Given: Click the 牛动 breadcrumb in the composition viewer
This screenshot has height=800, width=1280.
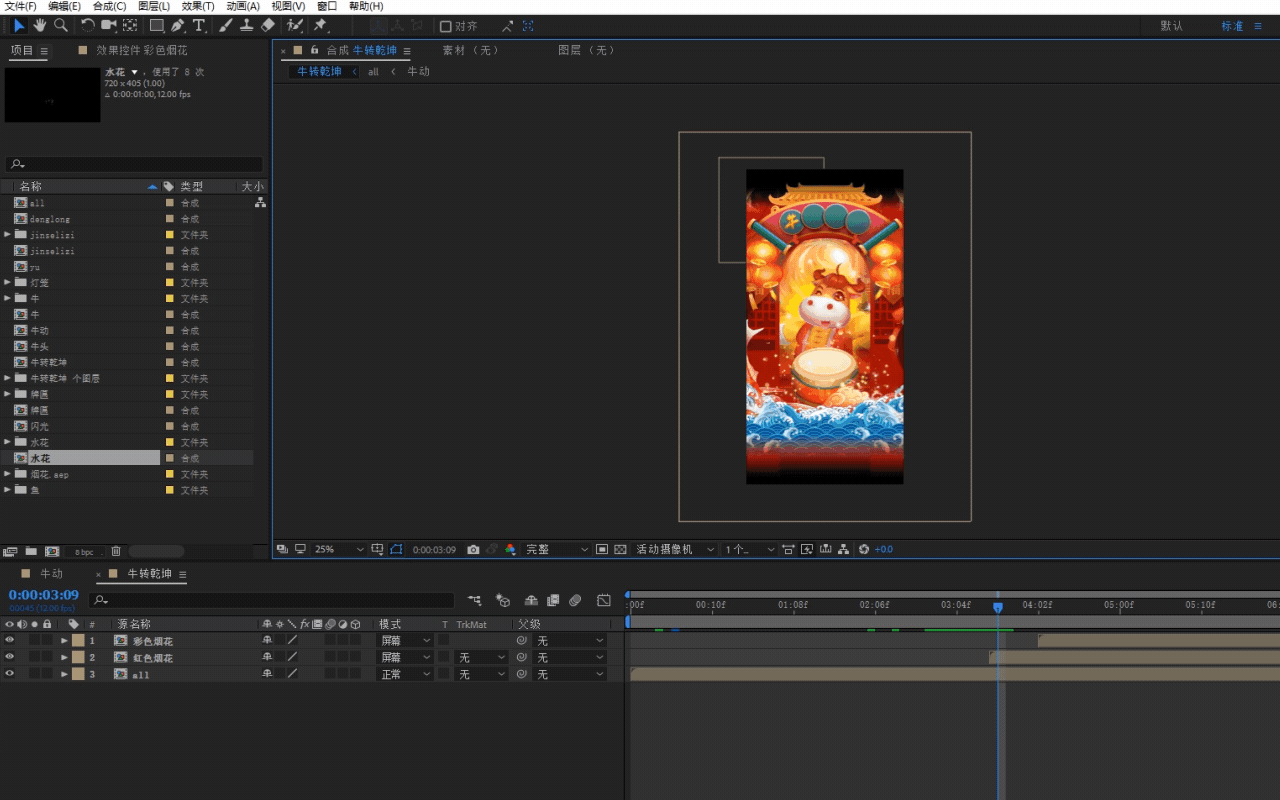Looking at the screenshot, I should click(x=418, y=72).
